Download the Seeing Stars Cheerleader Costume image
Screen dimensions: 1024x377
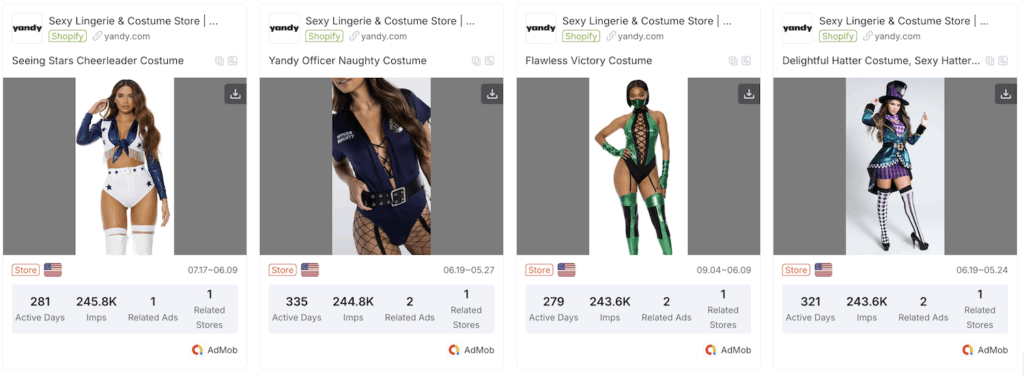[x=236, y=94]
